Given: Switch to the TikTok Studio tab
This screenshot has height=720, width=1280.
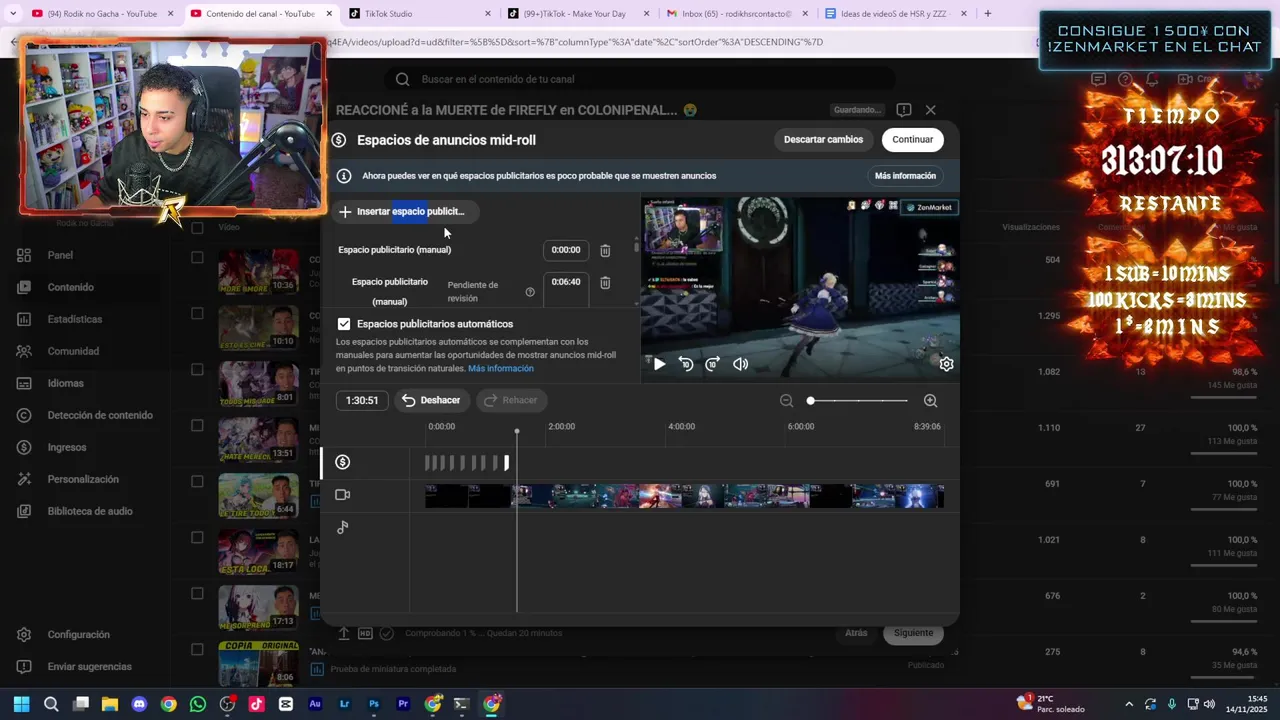Looking at the screenshot, I should click(x=418, y=14).
